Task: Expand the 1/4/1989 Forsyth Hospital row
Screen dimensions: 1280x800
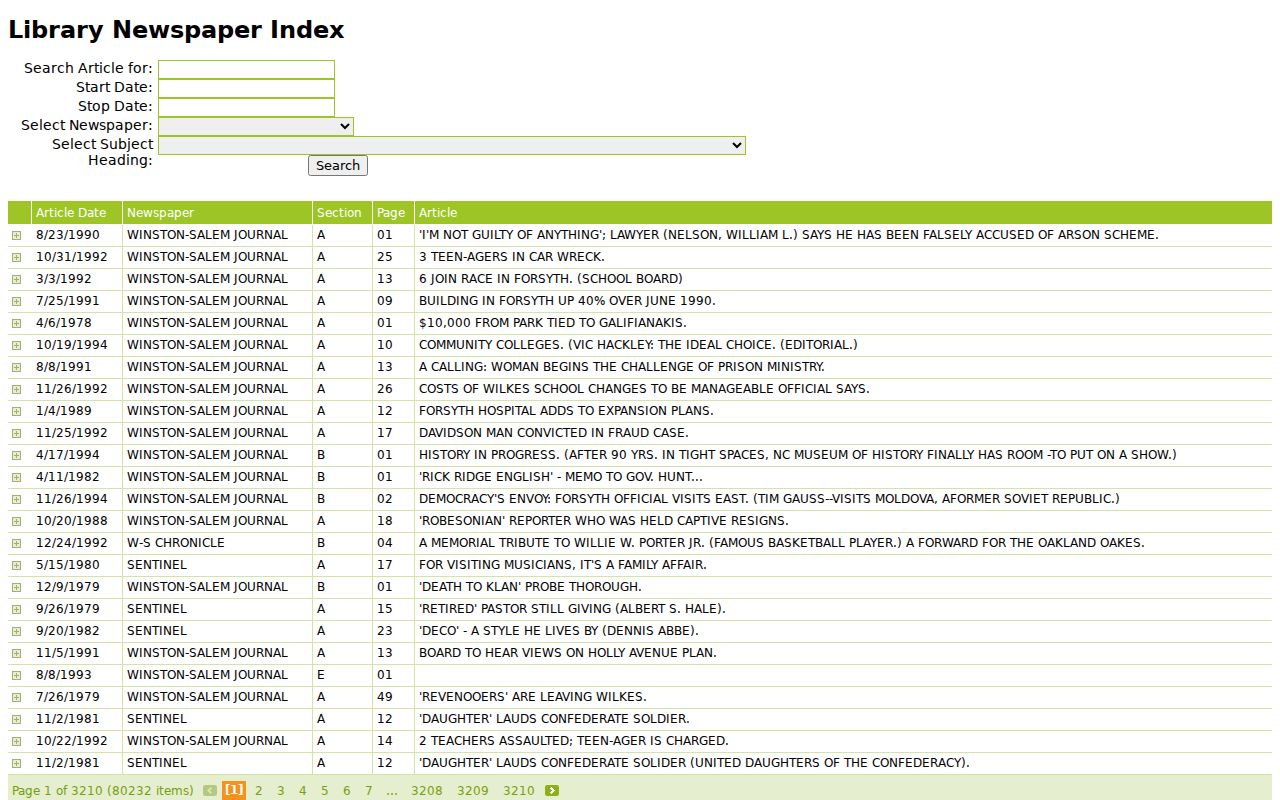Action: pos(16,411)
